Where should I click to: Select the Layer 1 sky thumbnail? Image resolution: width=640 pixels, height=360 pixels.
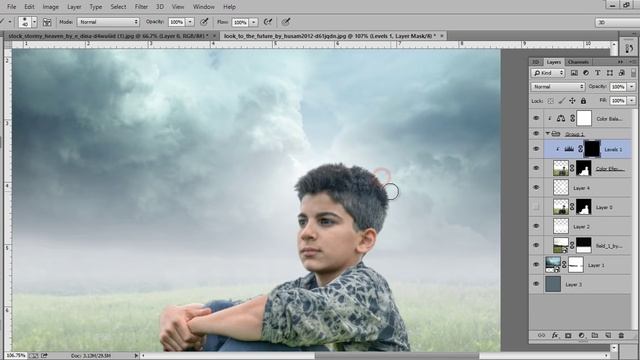[553, 265]
